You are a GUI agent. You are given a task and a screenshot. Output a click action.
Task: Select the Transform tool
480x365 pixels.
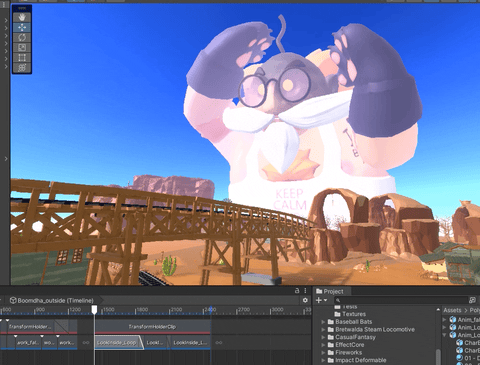click(x=22, y=68)
